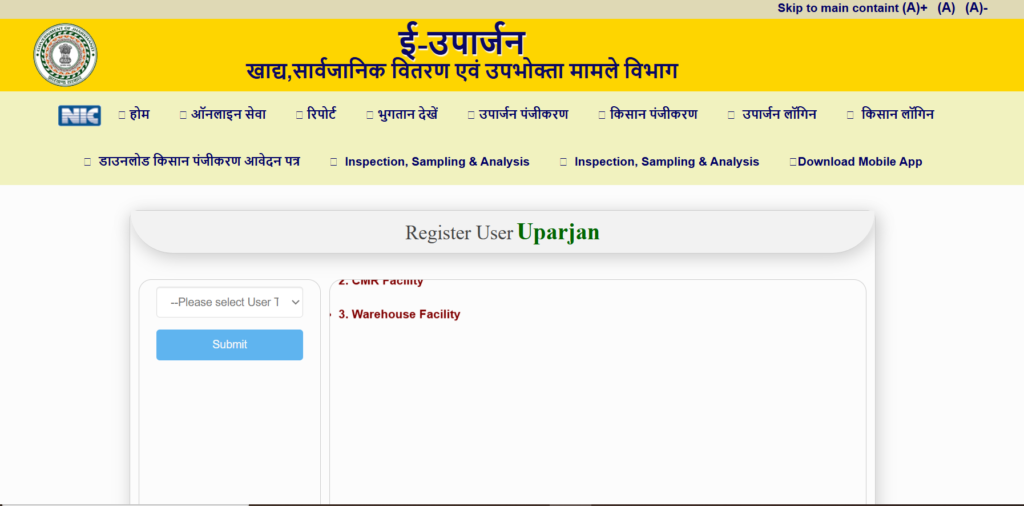Click the NIC logo
Viewport: 1024px width, 506px height.
(79, 116)
